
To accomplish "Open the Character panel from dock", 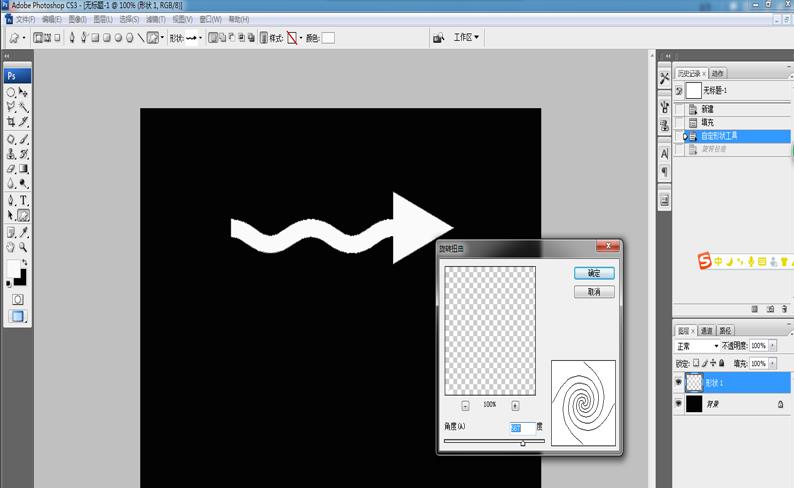I will (x=664, y=153).
